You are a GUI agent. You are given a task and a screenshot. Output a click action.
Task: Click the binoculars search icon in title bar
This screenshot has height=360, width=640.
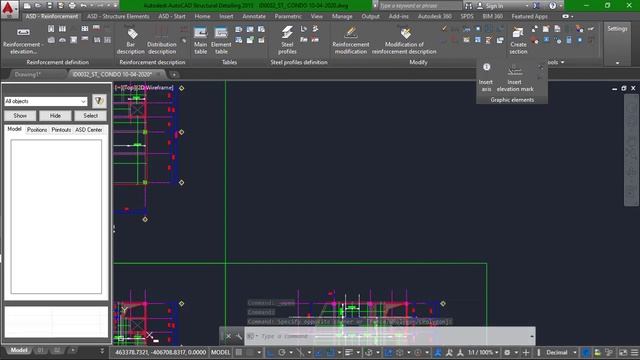469,6
